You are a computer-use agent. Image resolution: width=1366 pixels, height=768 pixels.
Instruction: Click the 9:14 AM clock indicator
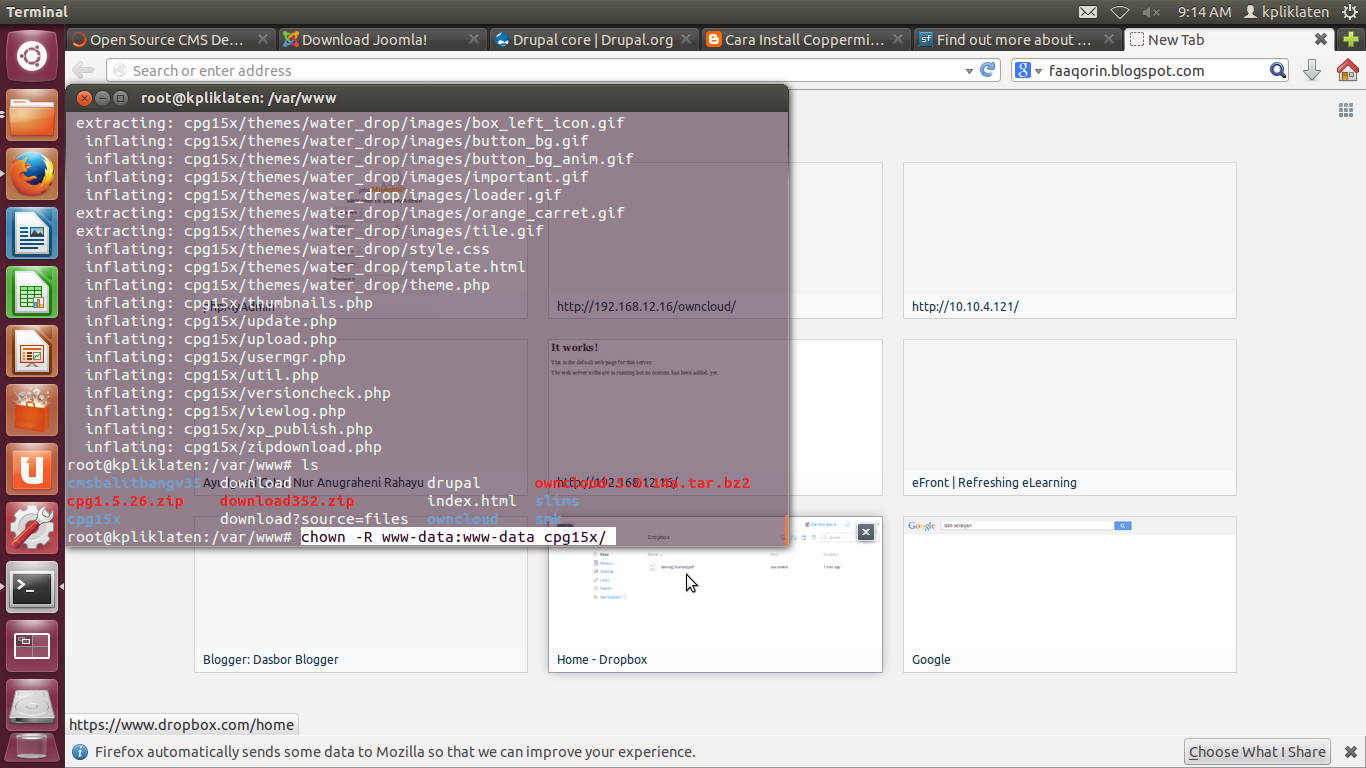[1204, 12]
